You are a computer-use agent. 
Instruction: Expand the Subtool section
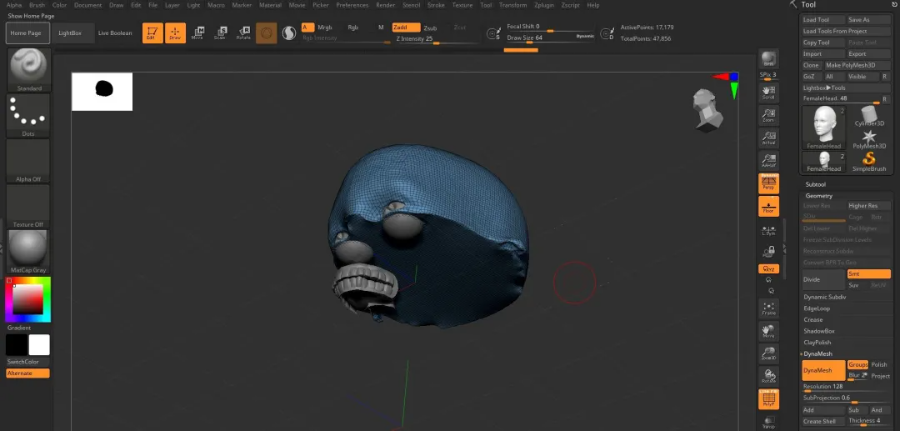[x=815, y=185]
